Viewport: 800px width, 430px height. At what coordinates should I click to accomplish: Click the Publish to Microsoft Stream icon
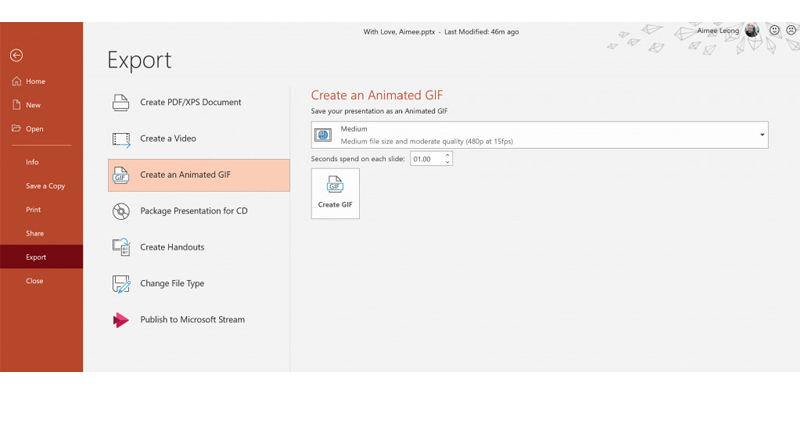pyautogui.click(x=121, y=320)
